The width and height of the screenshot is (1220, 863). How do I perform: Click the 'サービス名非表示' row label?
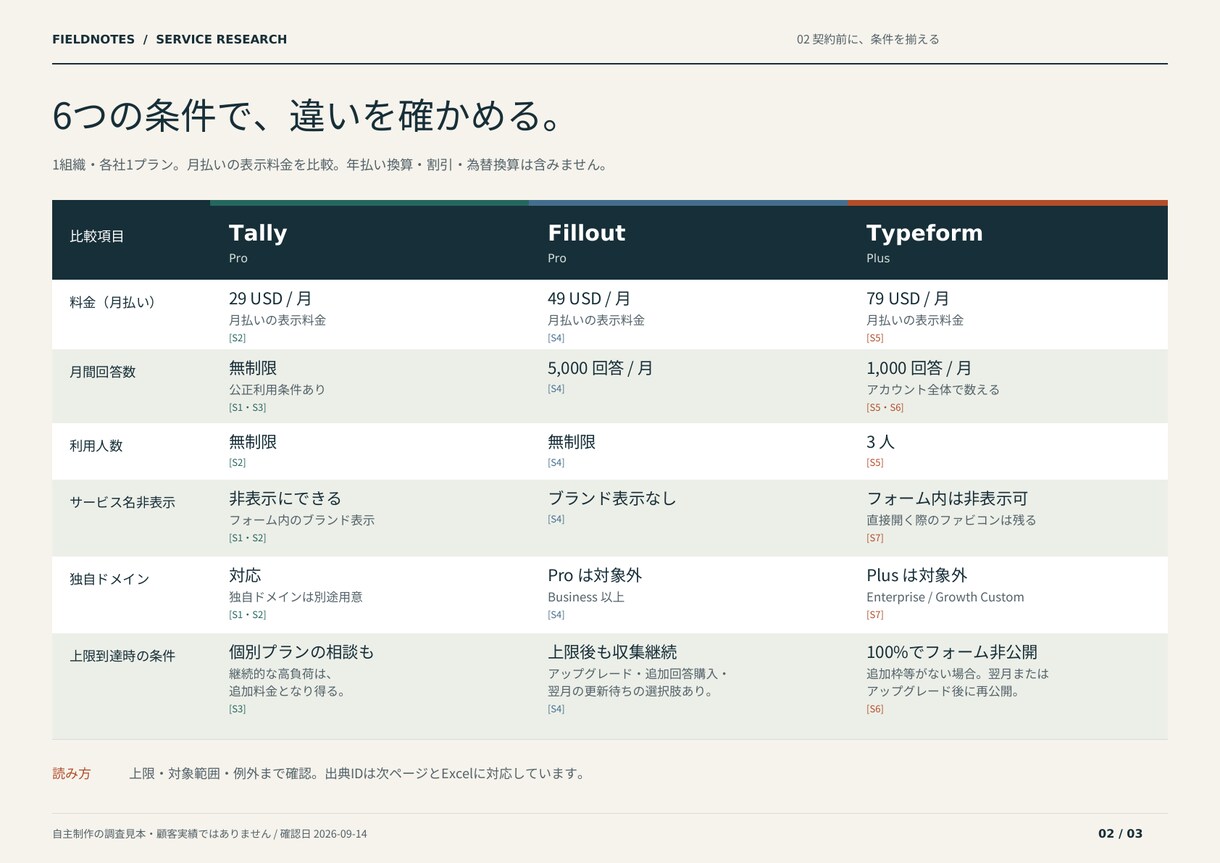[x=122, y=502]
